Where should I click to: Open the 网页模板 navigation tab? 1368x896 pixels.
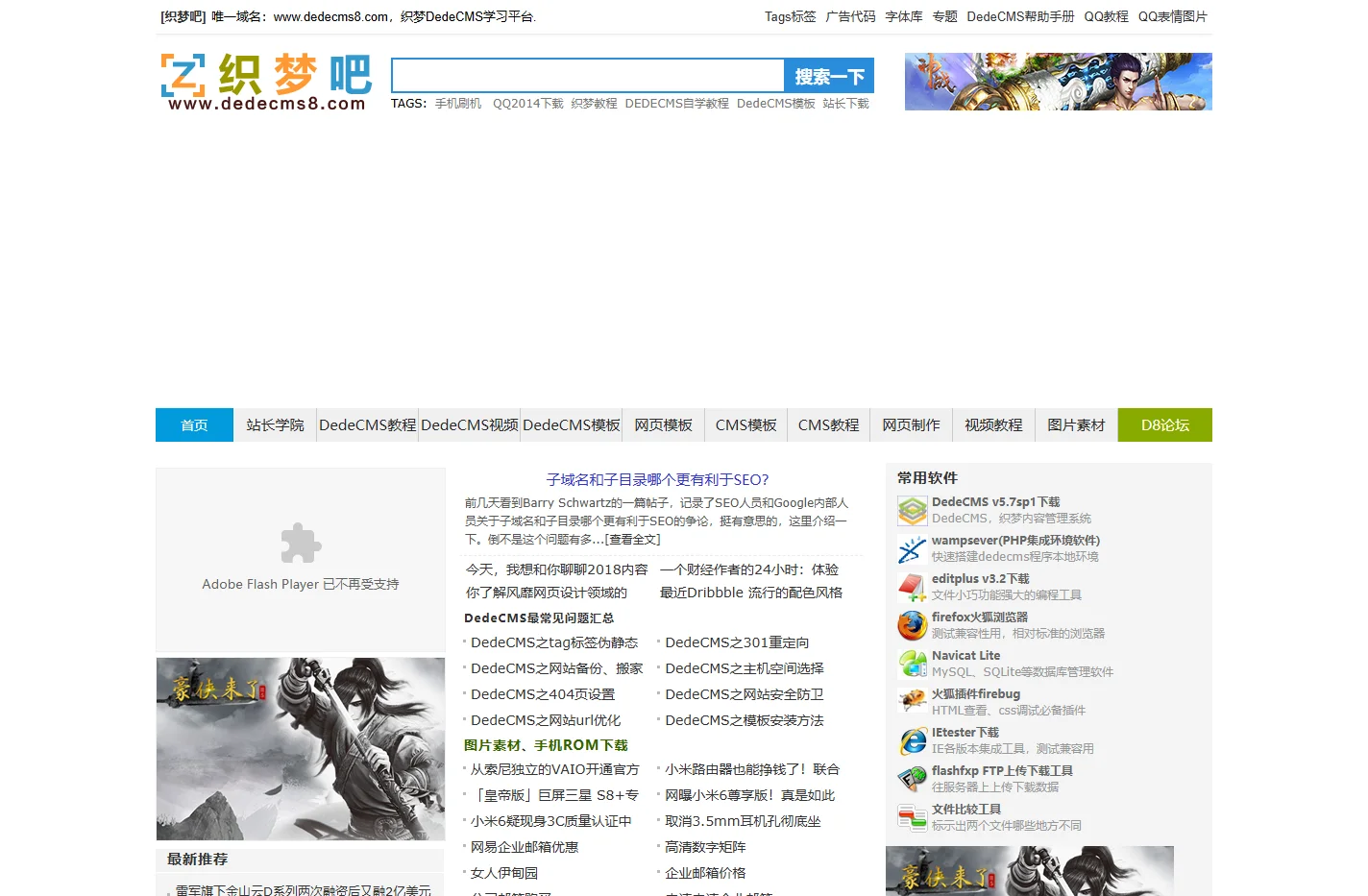click(x=663, y=425)
